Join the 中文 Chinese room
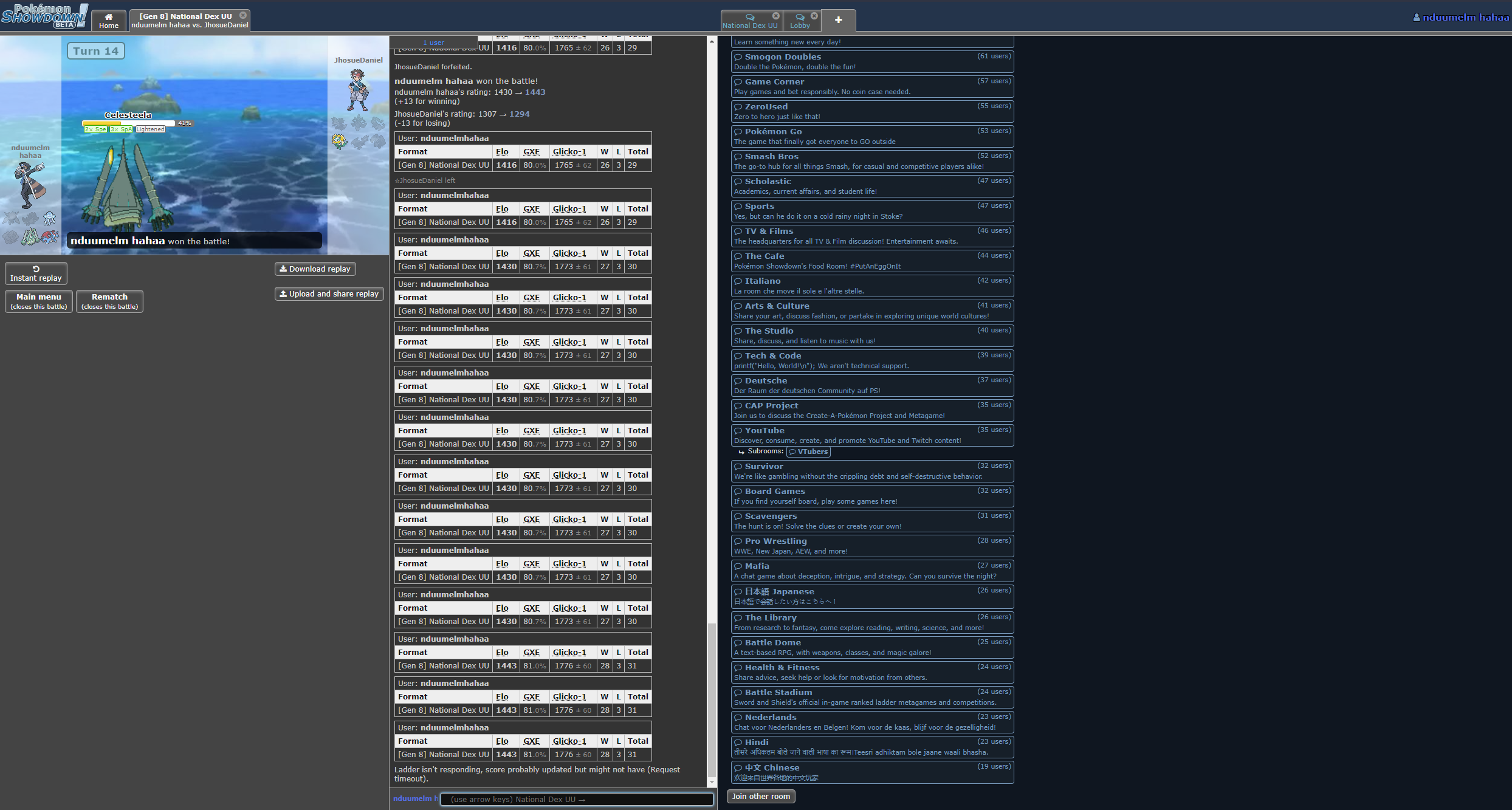 (x=872, y=772)
